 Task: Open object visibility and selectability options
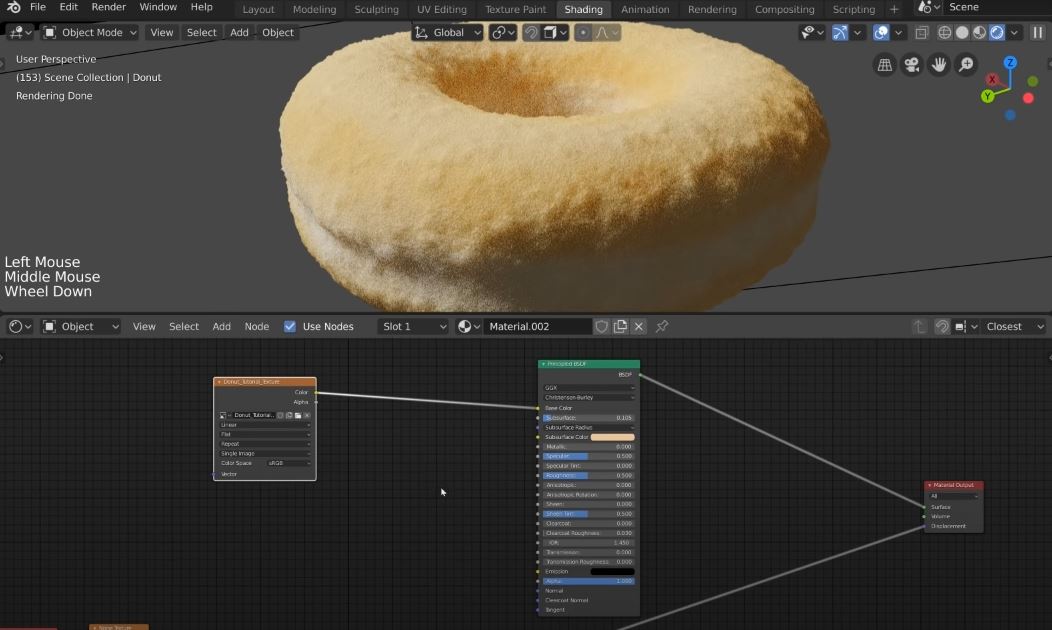click(x=812, y=32)
